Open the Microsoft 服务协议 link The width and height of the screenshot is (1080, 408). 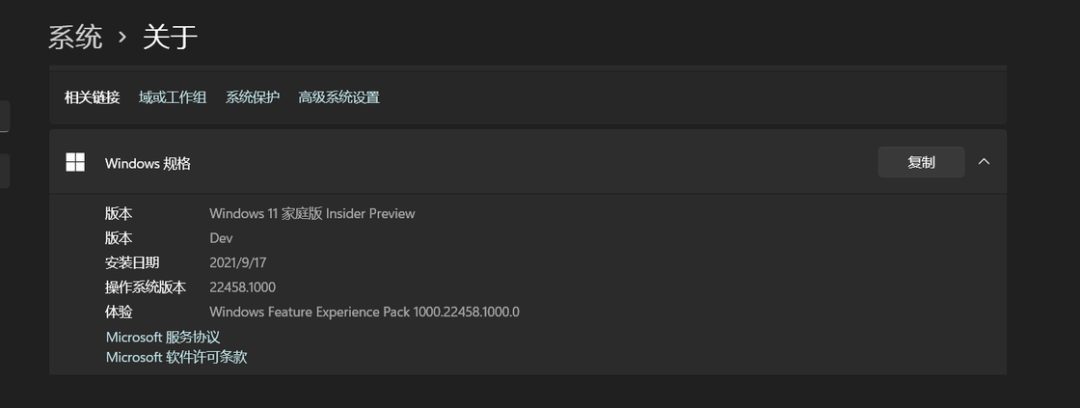(163, 337)
